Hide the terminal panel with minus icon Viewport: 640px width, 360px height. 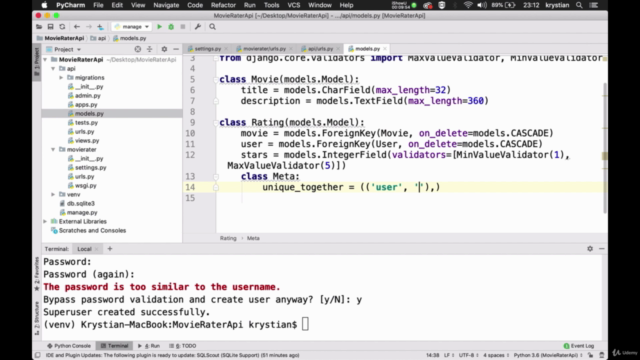[602, 249]
